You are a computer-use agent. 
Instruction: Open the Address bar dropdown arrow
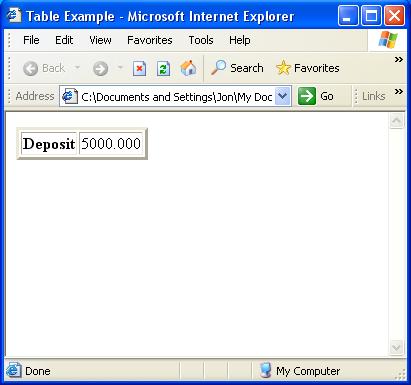(x=282, y=96)
